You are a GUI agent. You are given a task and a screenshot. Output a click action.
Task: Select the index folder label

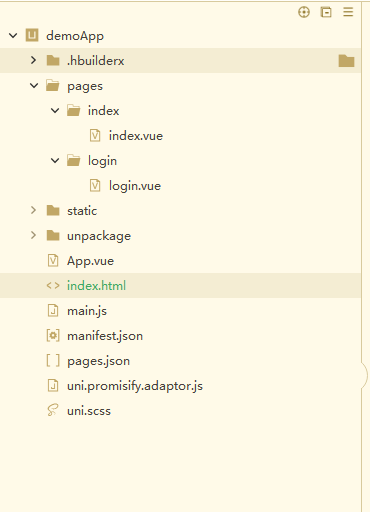pyautogui.click(x=104, y=111)
